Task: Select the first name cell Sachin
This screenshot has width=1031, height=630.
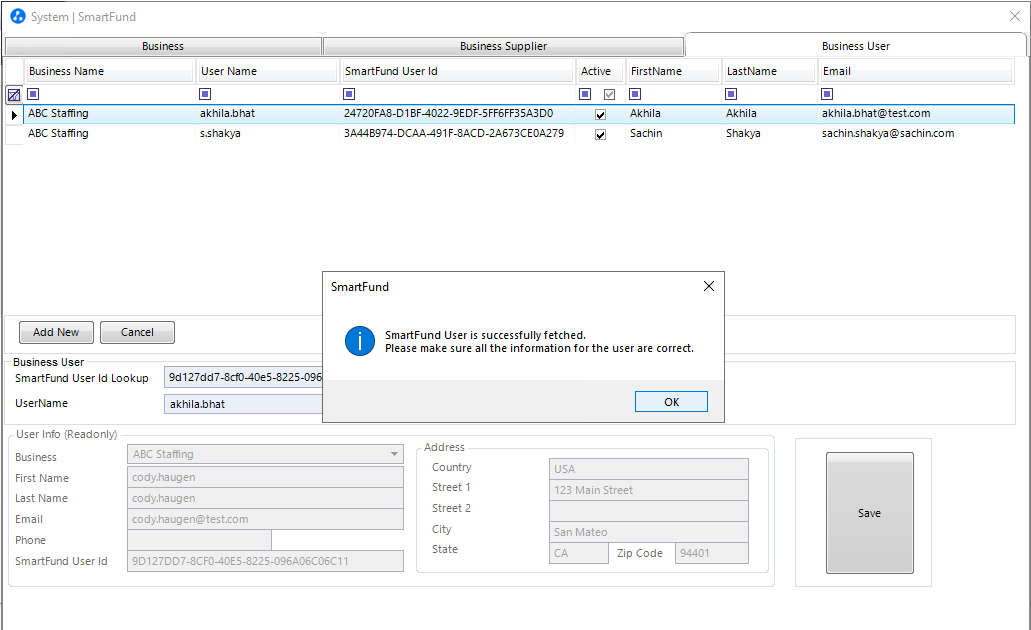Action: [673, 133]
